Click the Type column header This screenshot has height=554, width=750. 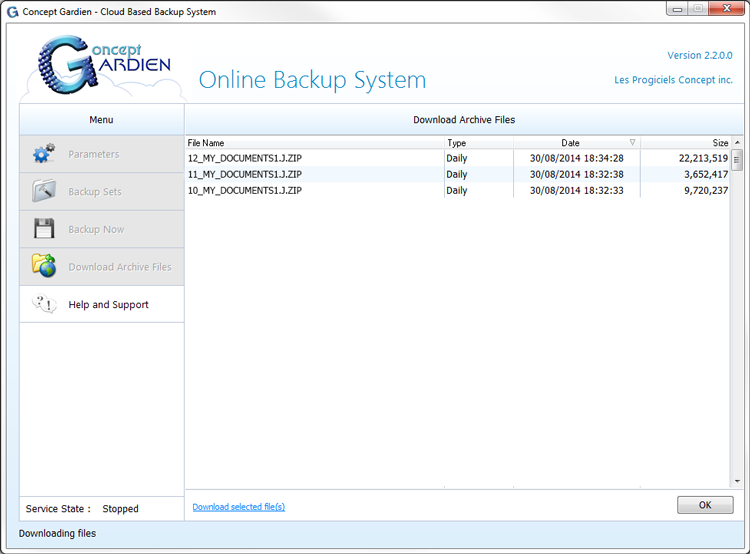478,143
